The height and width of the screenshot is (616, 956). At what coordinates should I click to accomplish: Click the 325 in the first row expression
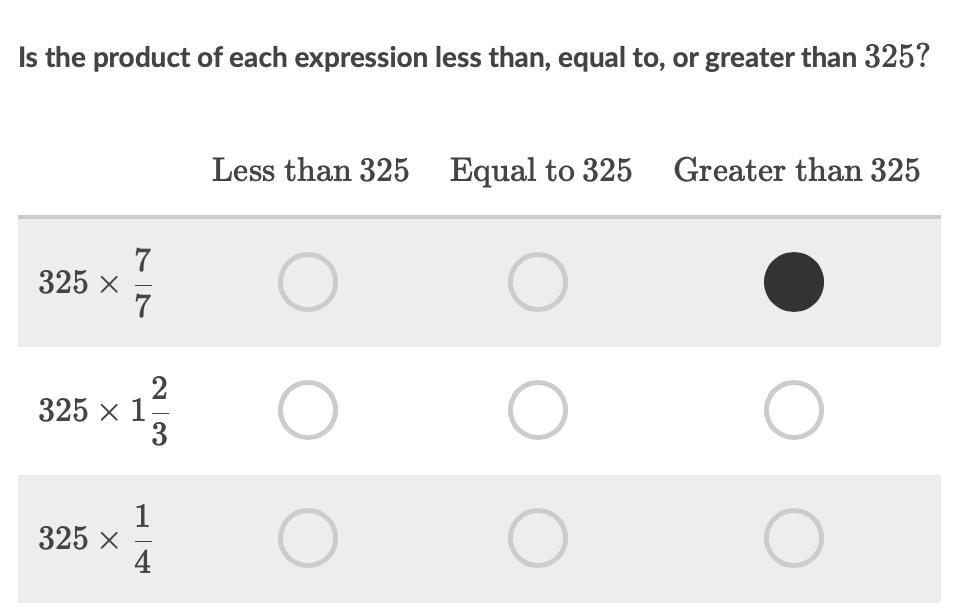[63, 283]
